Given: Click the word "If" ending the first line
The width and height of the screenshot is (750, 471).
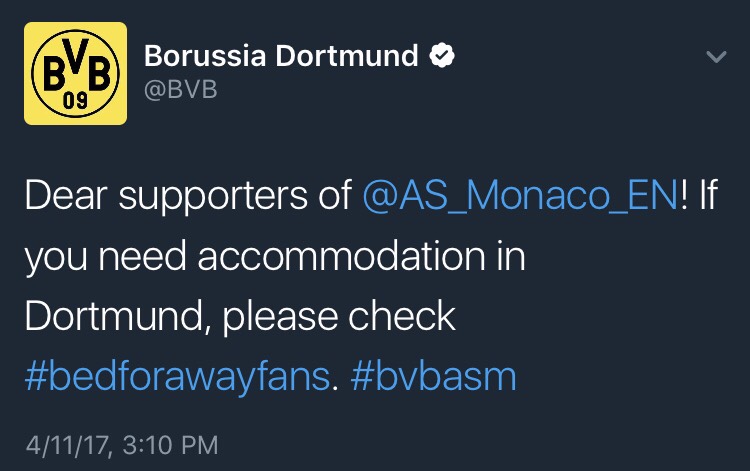Looking at the screenshot, I should pos(707,194).
